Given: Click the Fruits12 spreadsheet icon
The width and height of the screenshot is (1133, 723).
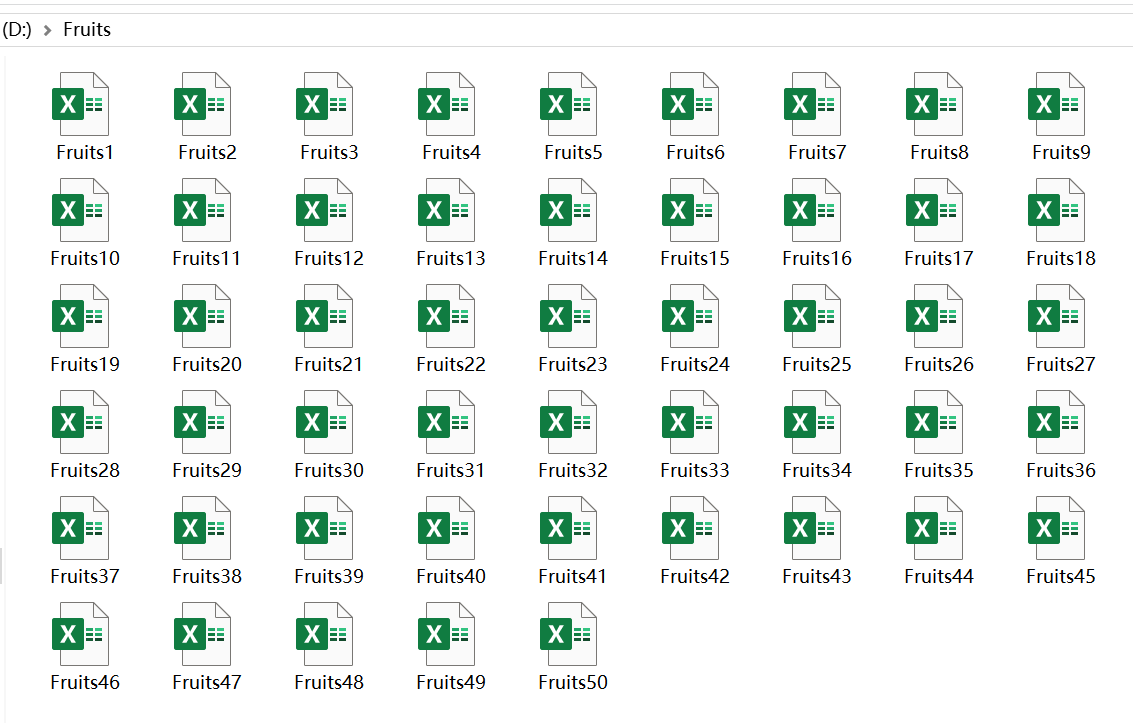Looking at the screenshot, I should click(324, 210).
